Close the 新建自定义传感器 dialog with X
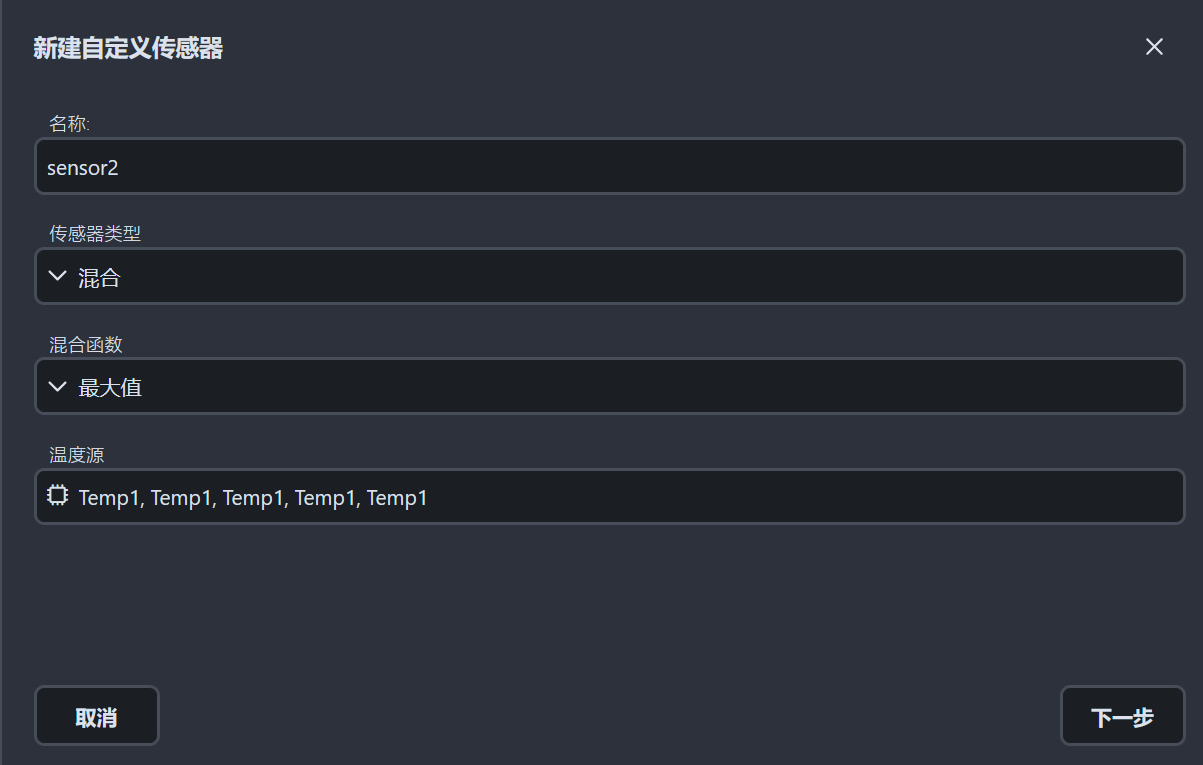 pyautogui.click(x=1154, y=47)
